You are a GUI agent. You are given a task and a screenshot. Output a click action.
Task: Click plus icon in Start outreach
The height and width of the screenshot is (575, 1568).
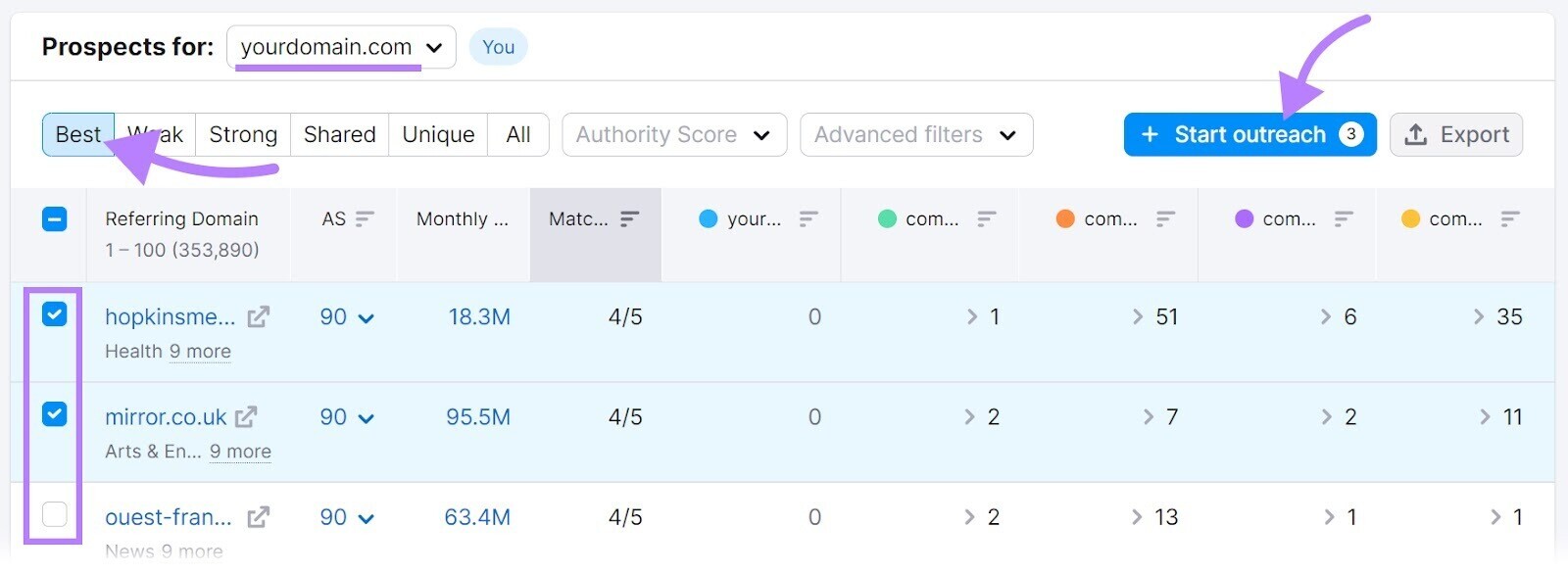click(1151, 135)
